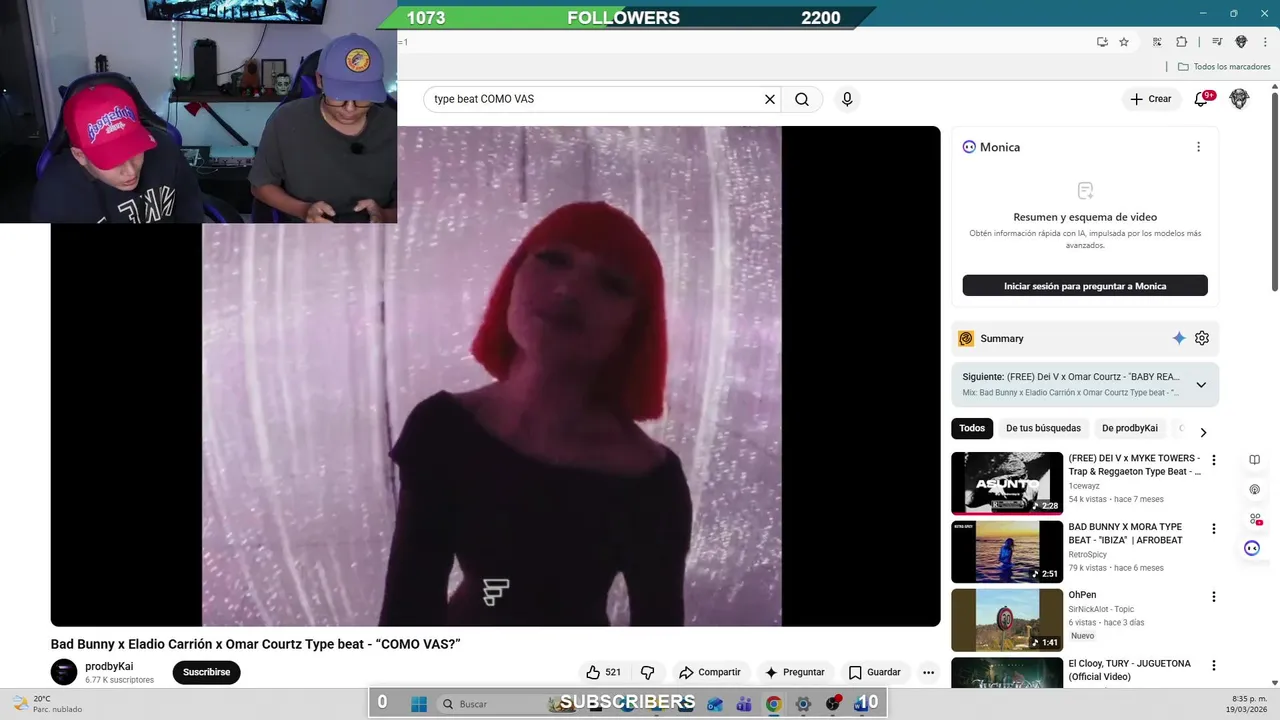The image size is (1280, 720).
Task: Open the prodbyKai channel name
Action: (x=109, y=666)
